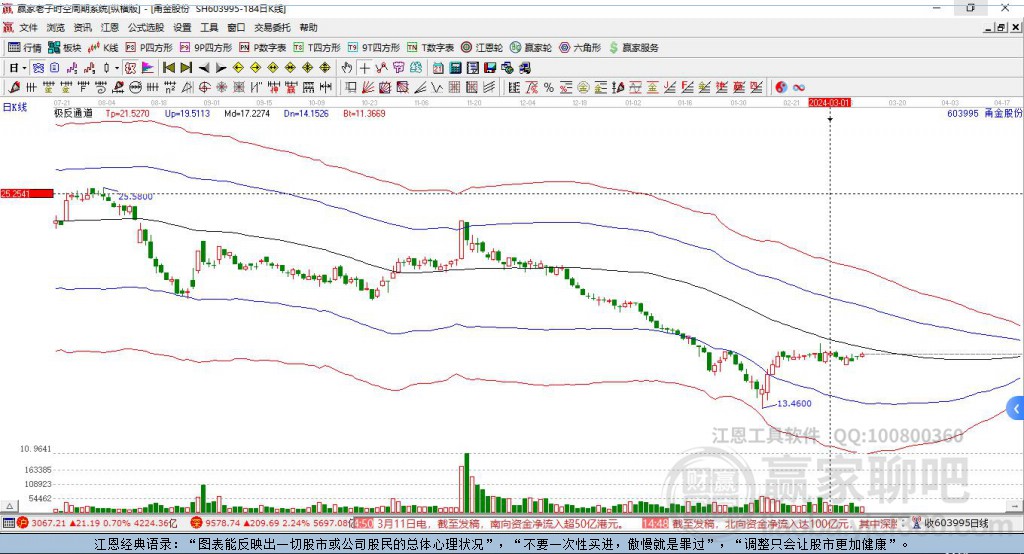Switch to the K线 candlestick chart
This screenshot has width=1024, height=554.
pyautogui.click(x=103, y=48)
